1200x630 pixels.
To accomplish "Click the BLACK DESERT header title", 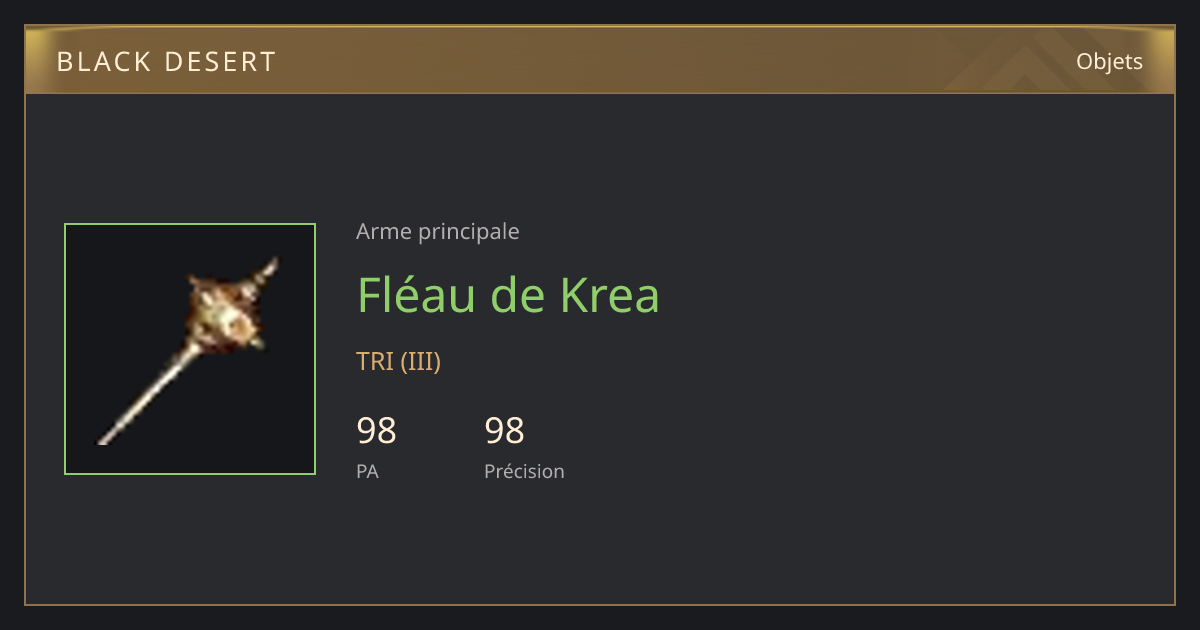I will click(166, 62).
